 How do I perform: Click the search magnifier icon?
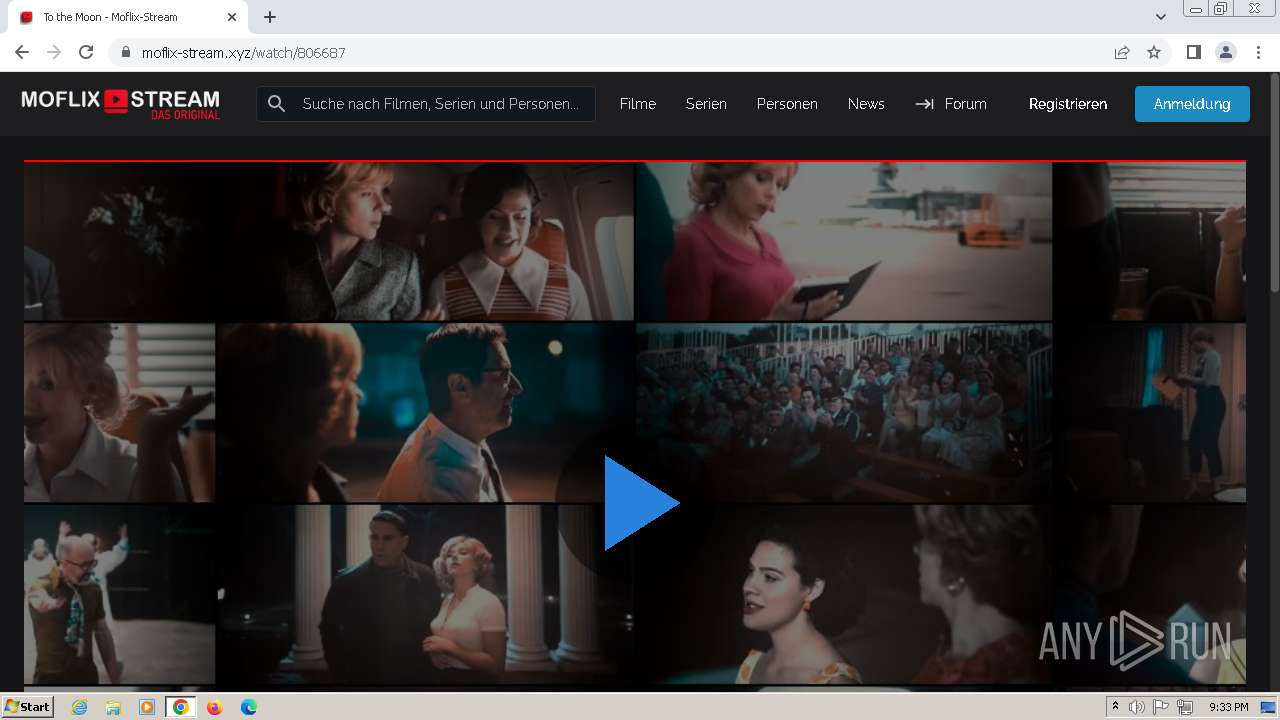point(277,104)
